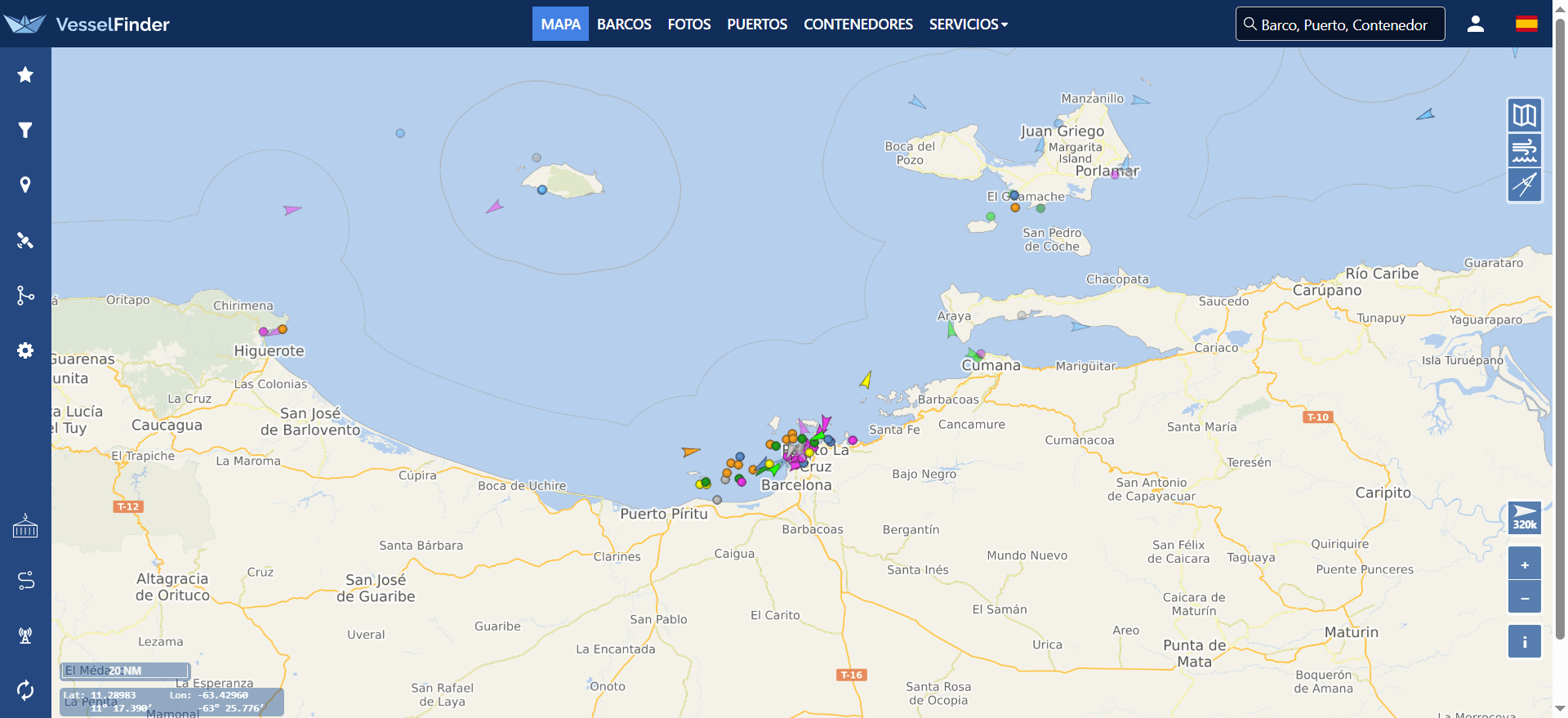The height and width of the screenshot is (718, 1568).
Task: Open settings gear in left sidebar
Action: click(25, 350)
